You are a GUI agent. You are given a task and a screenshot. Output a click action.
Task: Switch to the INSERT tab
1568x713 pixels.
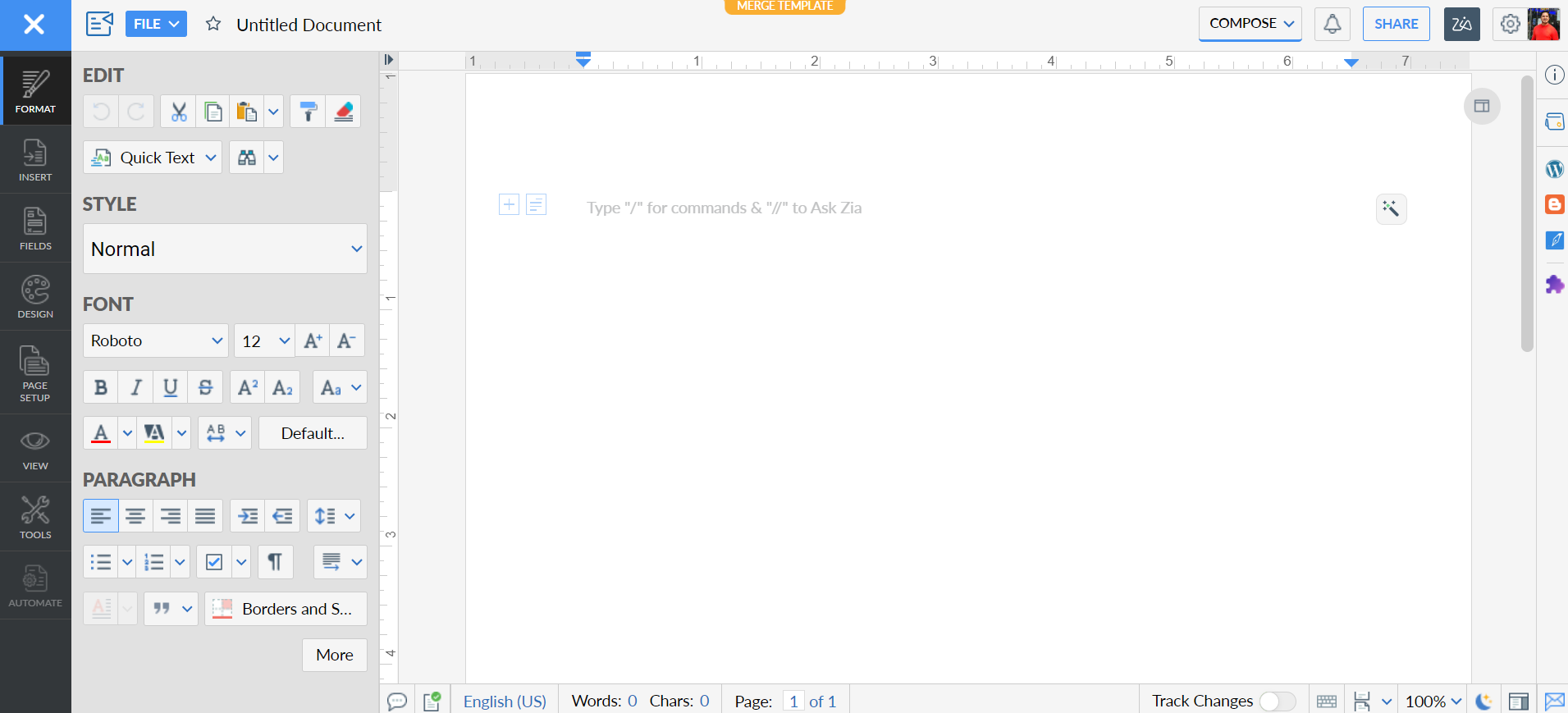(x=35, y=159)
